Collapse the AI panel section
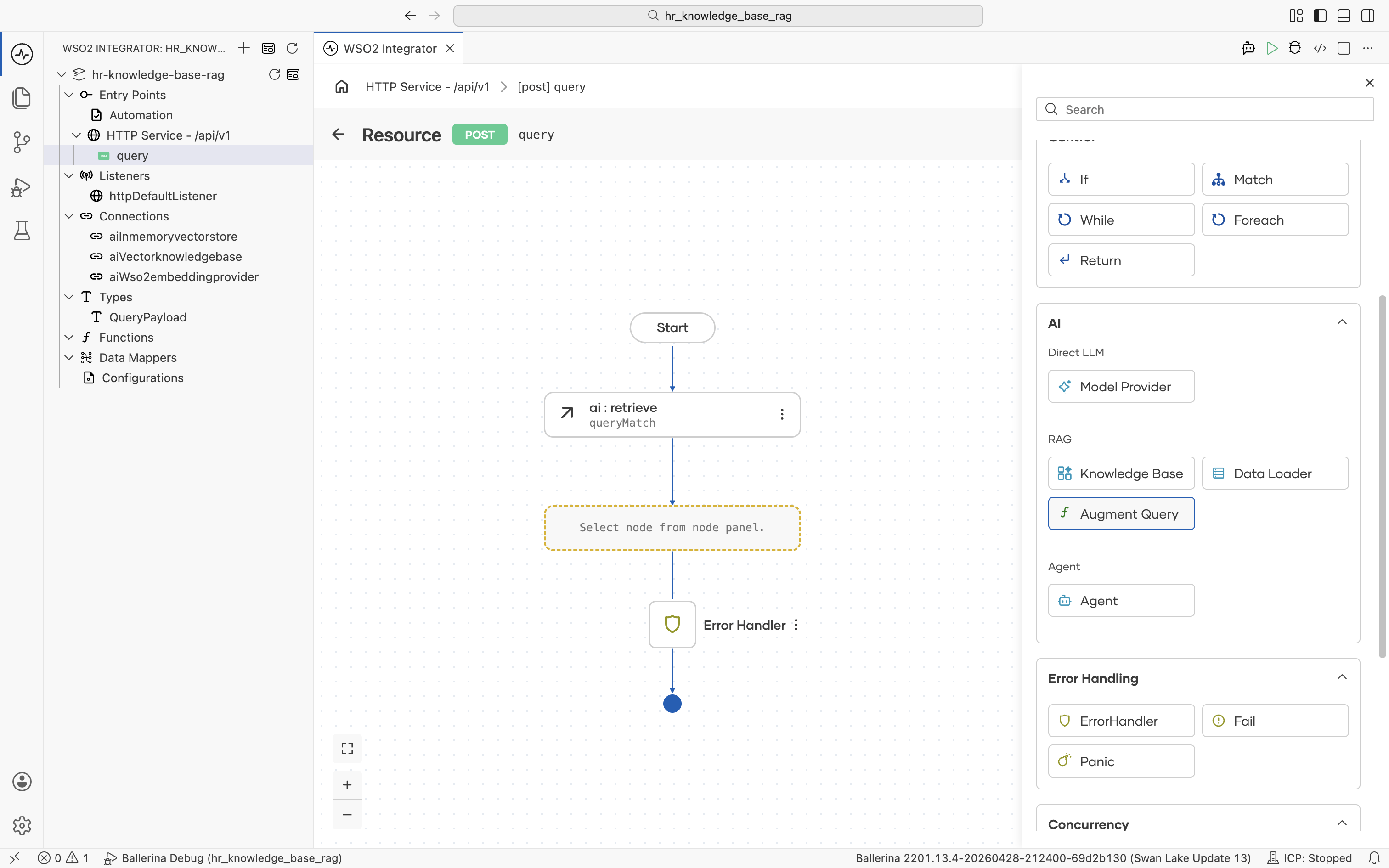The width and height of the screenshot is (1389, 868). tap(1342, 322)
